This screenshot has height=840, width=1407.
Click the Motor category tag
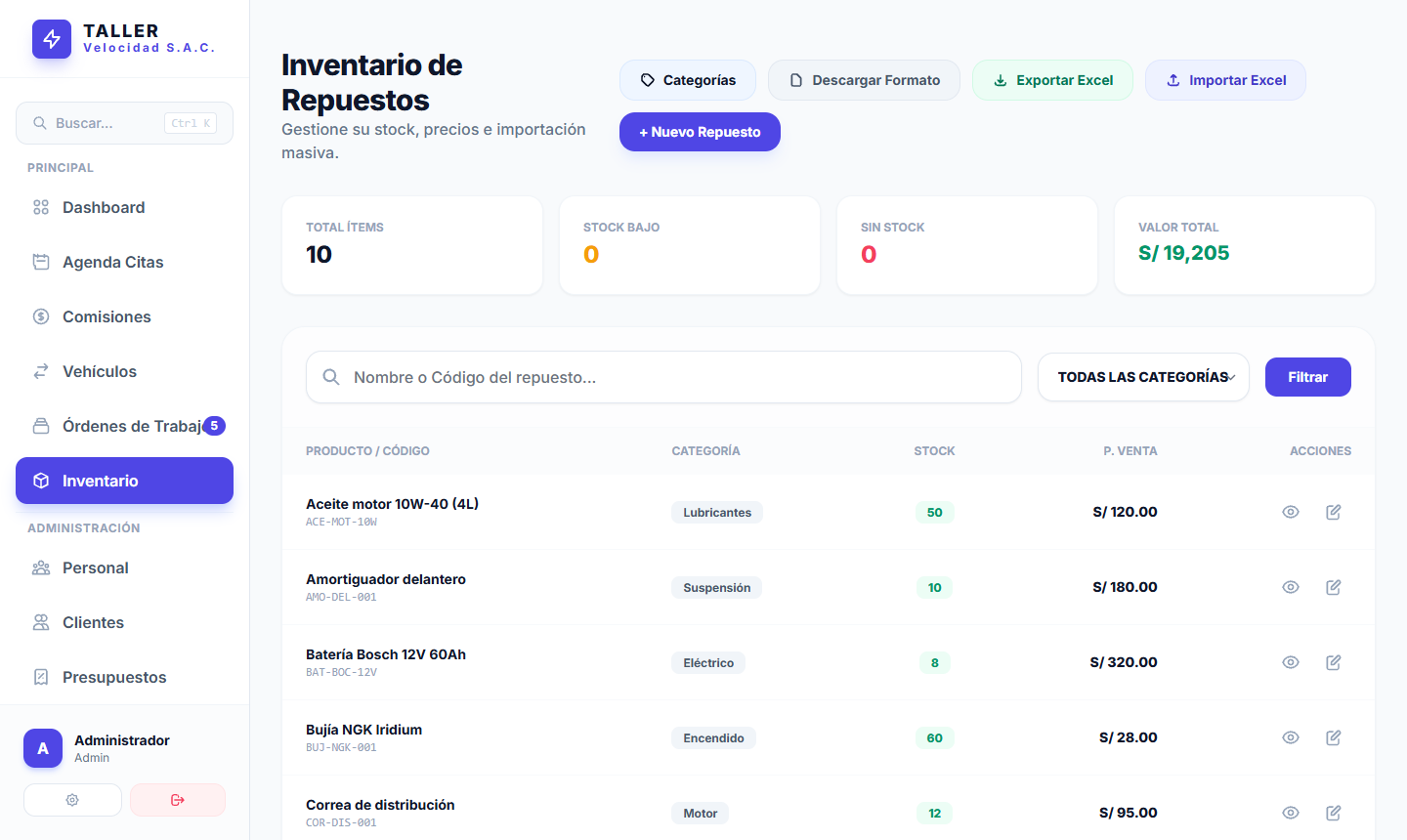point(701,814)
